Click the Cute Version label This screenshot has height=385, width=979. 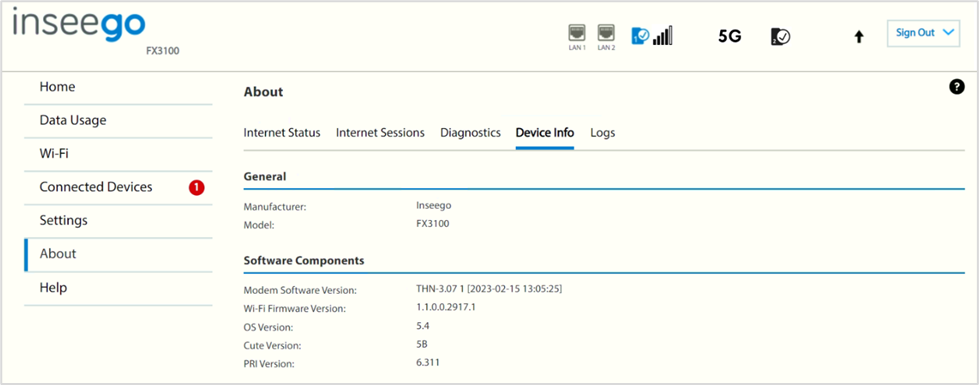(271, 345)
